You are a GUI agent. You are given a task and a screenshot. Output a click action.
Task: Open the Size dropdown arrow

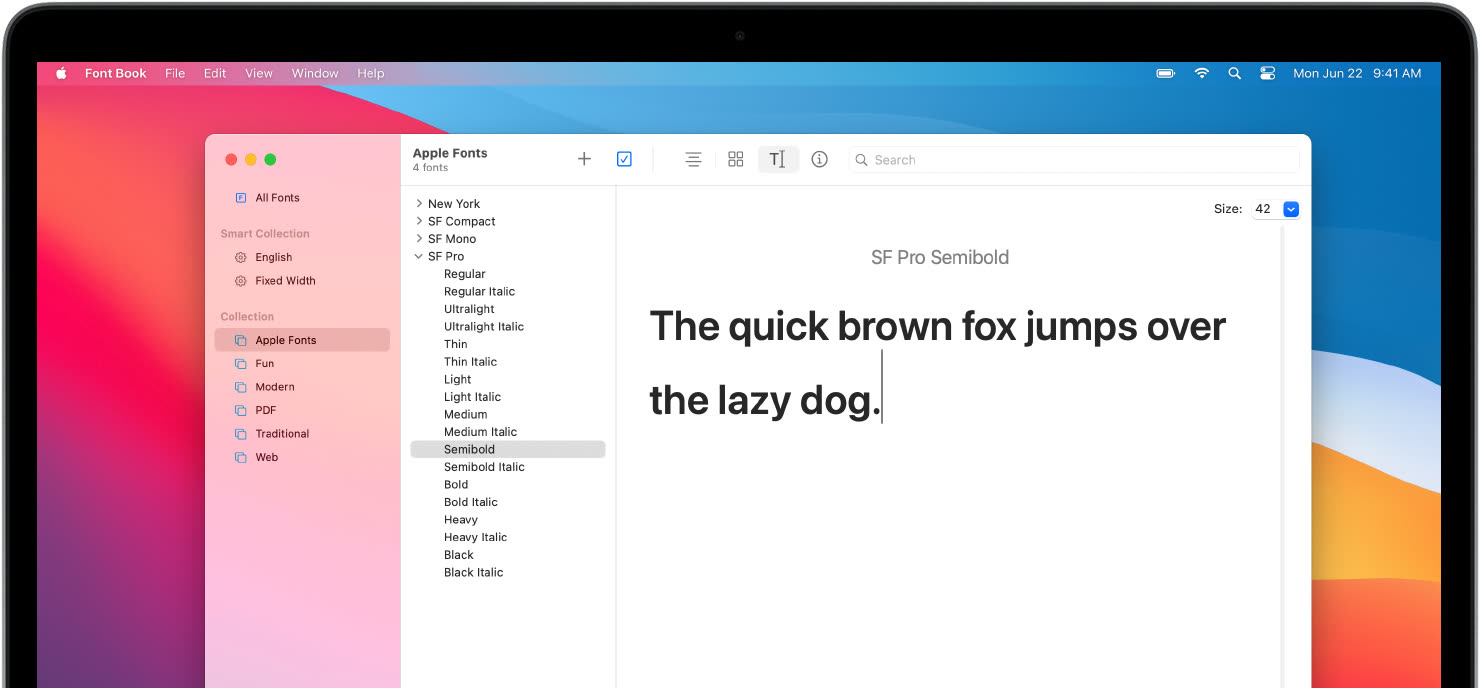1290,209
